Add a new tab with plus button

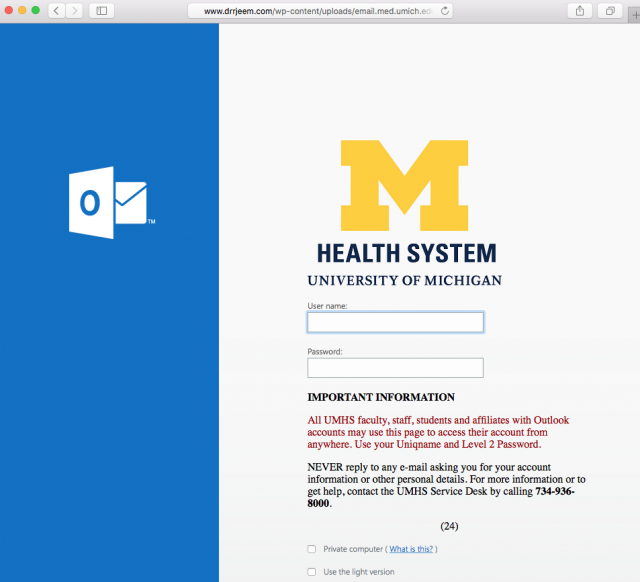pos(635,15)
